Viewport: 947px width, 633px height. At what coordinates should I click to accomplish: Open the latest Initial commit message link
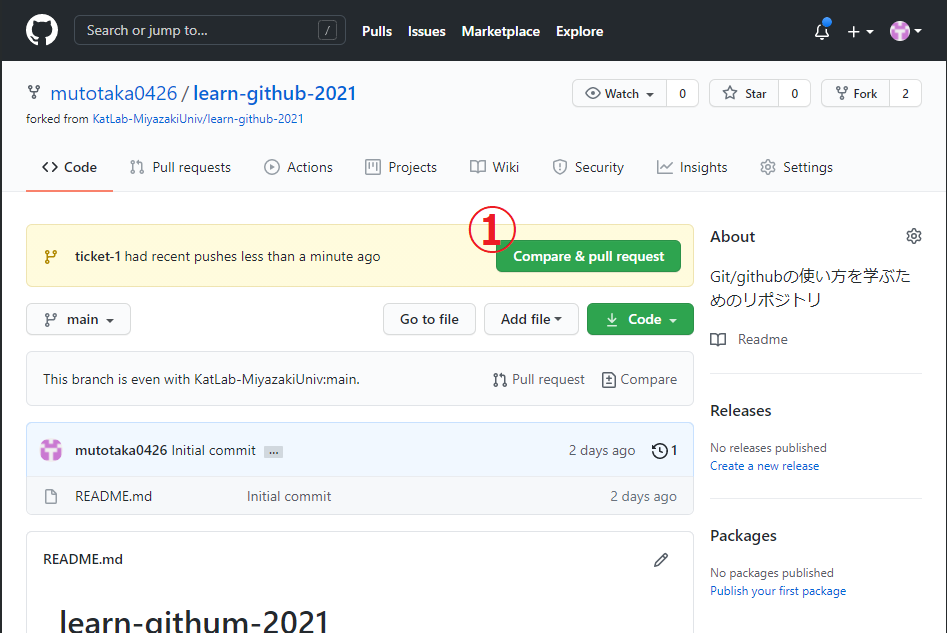click(214, 450)
